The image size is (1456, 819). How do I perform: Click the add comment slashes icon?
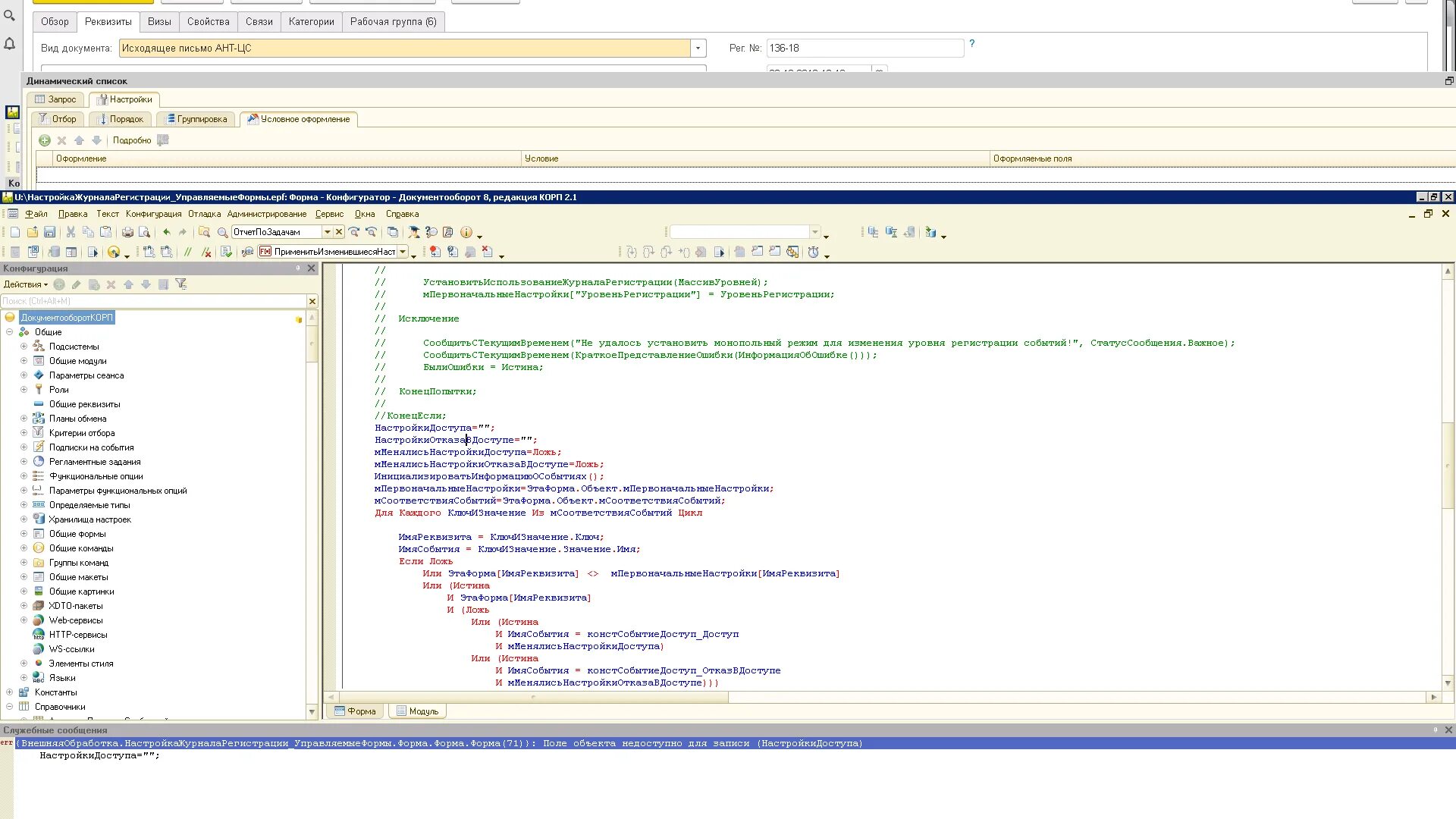[187, 252]
